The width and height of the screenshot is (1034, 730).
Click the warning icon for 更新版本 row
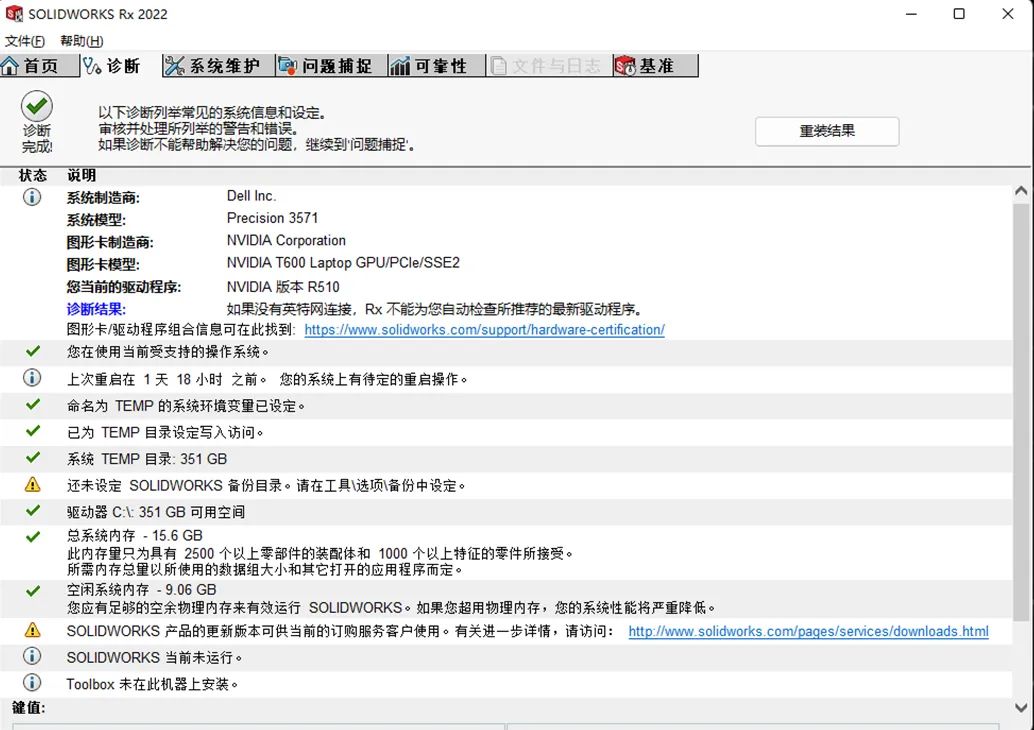click(x=32, y=630)
